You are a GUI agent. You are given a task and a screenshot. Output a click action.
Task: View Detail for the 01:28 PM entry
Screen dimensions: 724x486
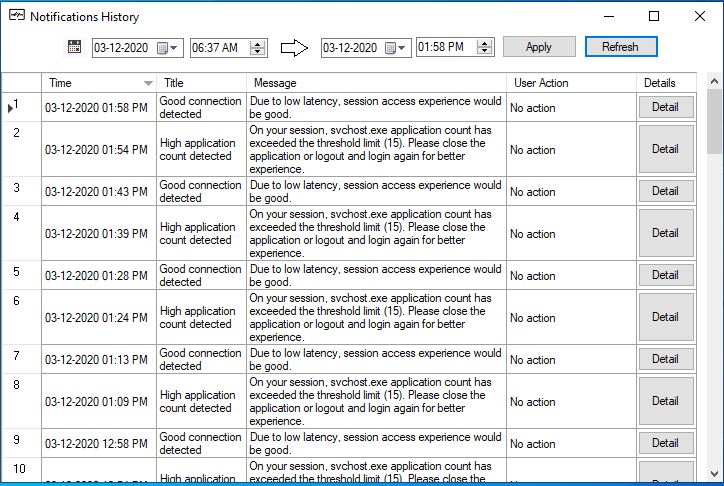[x=665, y=275]
